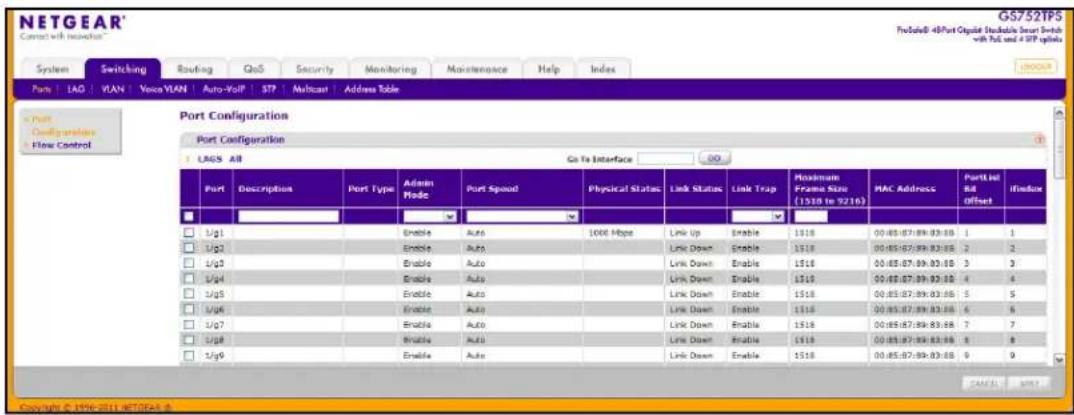The width and height of the screenshot is (1074, 415).
Task: Select the Address Table submenu link
Action: (371, 88)
